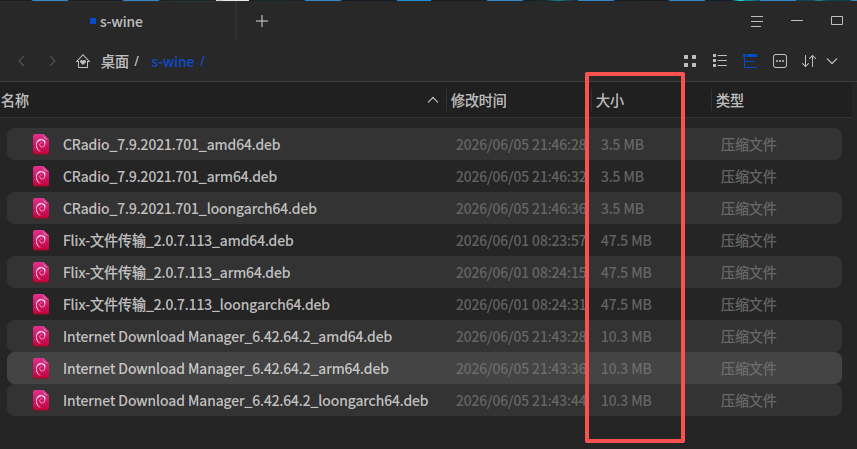Viewport: 857px width, 449px height.
Task: Select Flix-文件传输_2.0.7.113_arm64.deb file
Action: 424,272
